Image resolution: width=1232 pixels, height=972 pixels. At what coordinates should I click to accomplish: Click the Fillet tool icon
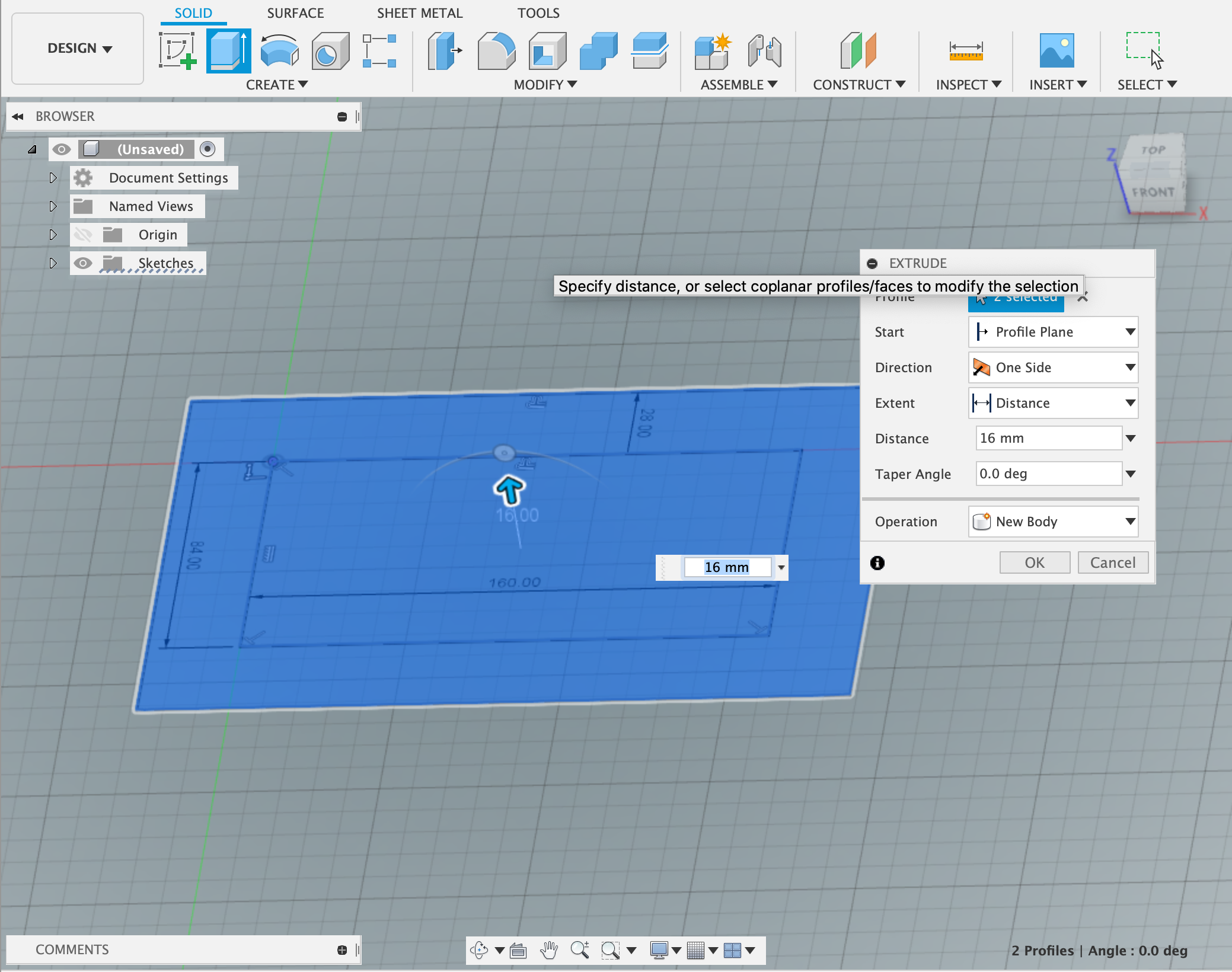click(496, 51)
